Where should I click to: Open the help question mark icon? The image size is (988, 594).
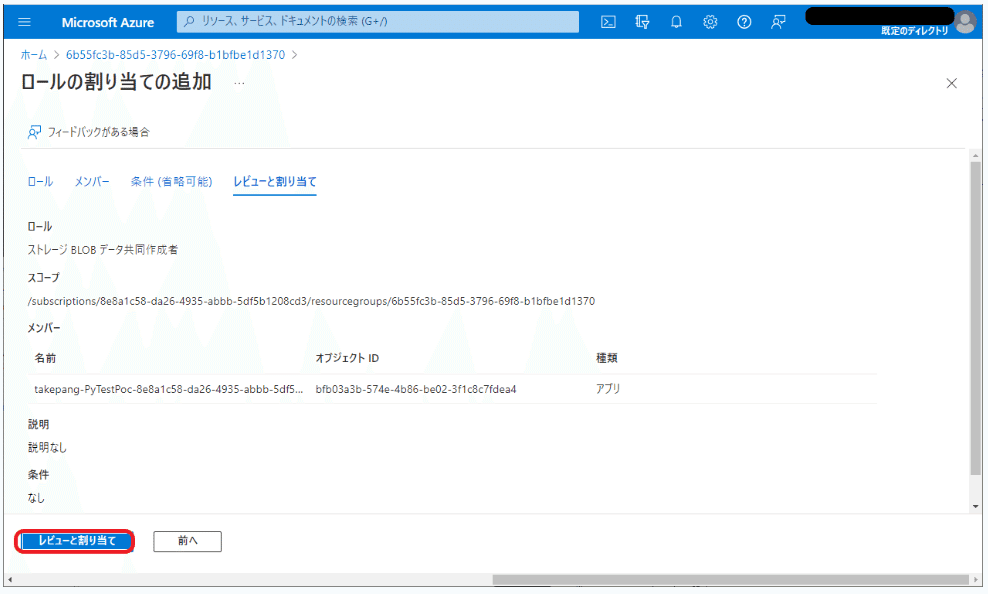point(744,22)
